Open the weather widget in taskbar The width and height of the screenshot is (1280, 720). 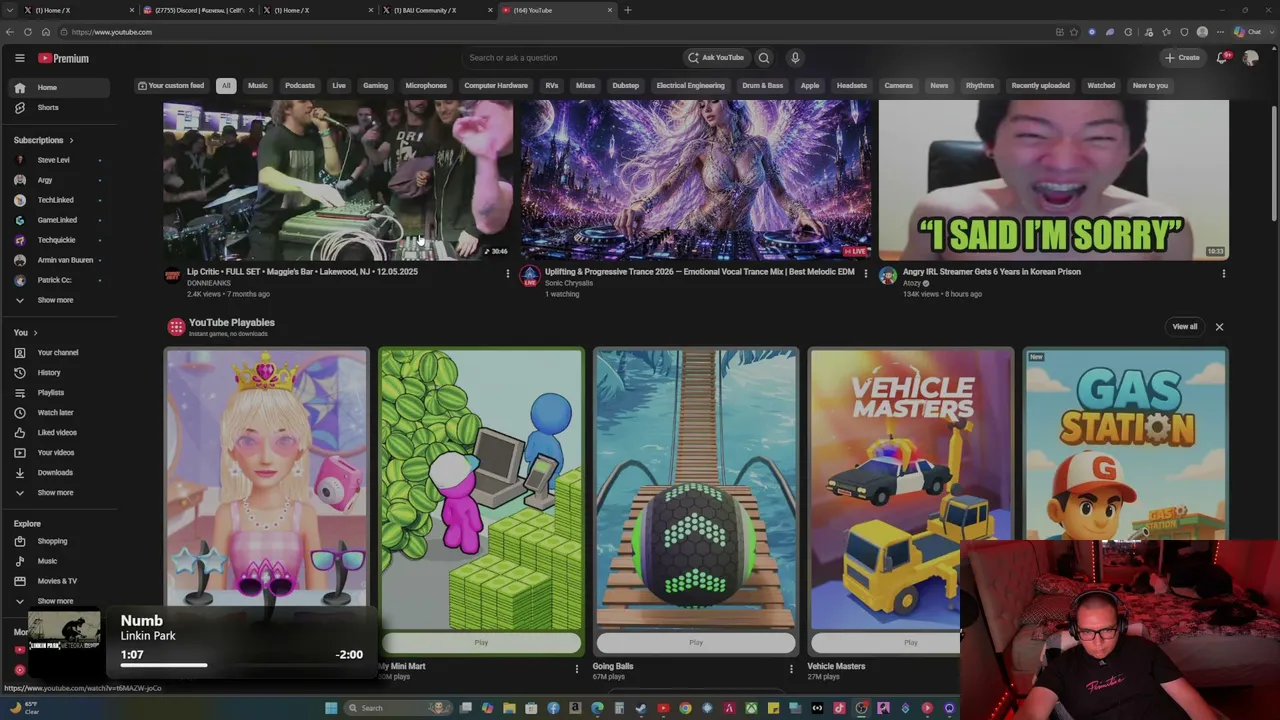tap(24, 708)
